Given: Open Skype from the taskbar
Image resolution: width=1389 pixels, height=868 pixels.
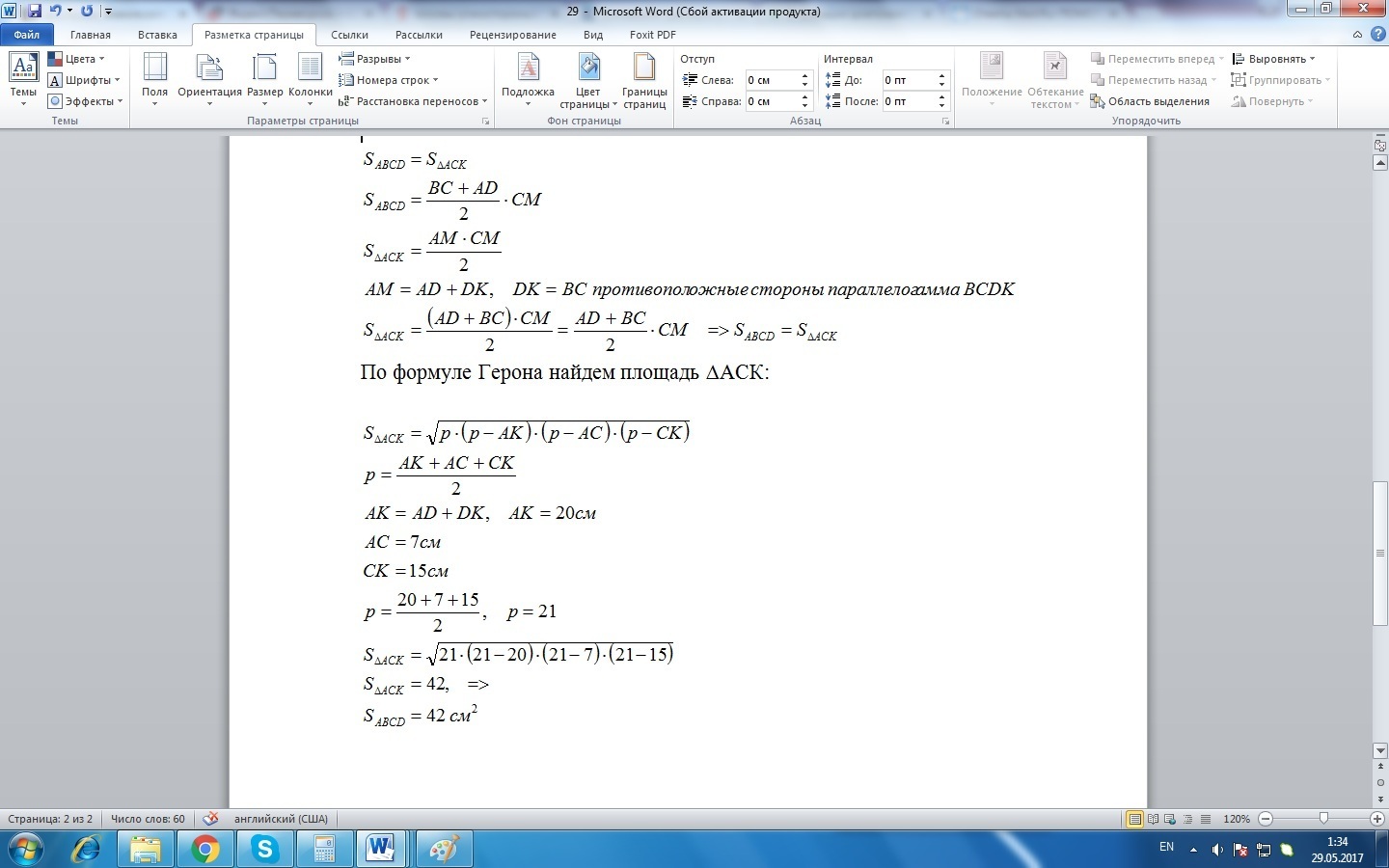Looking at the screenshot, I should (264, 849).
